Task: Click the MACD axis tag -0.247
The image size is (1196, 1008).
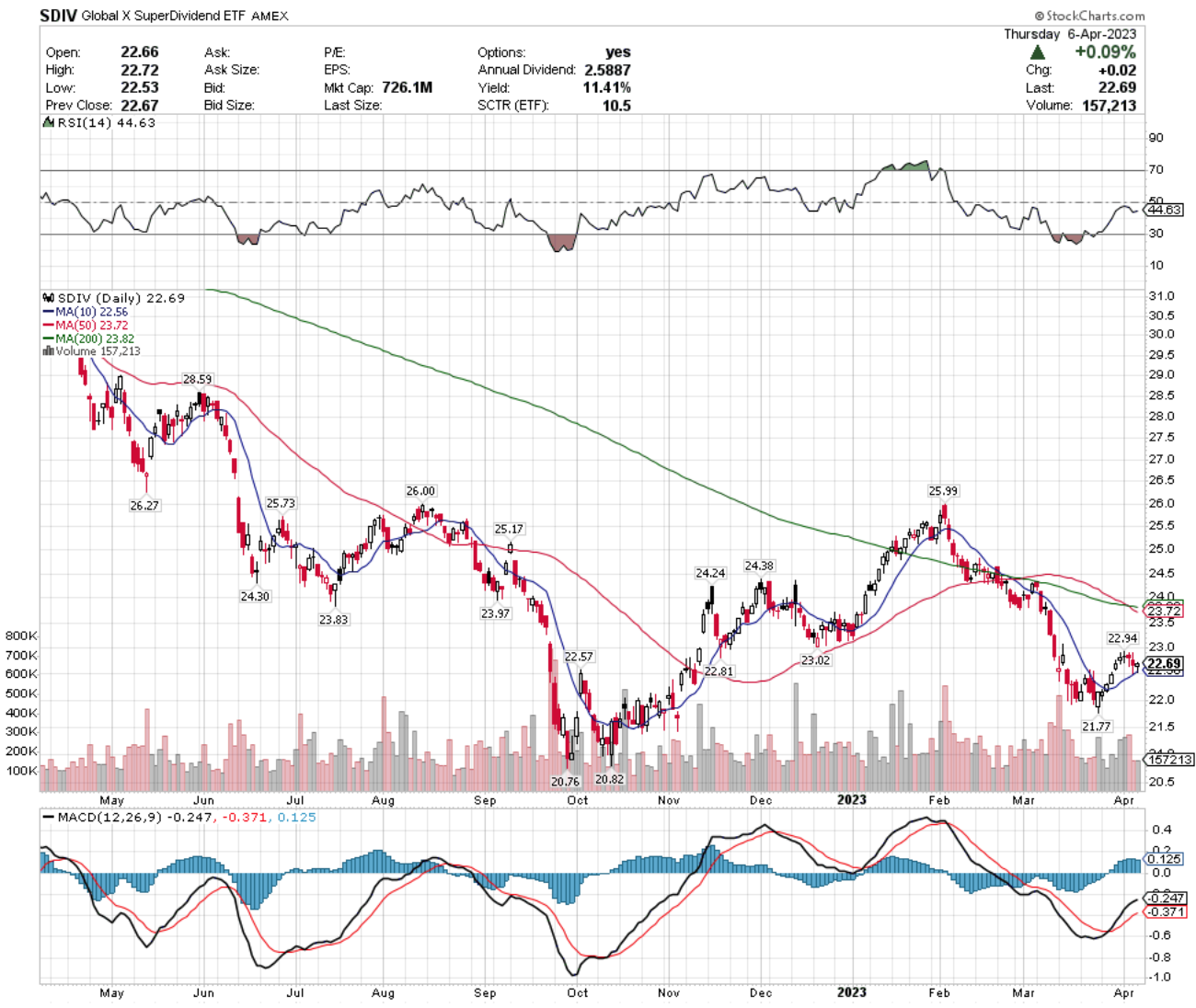Action: click(x=1167, y=898)
